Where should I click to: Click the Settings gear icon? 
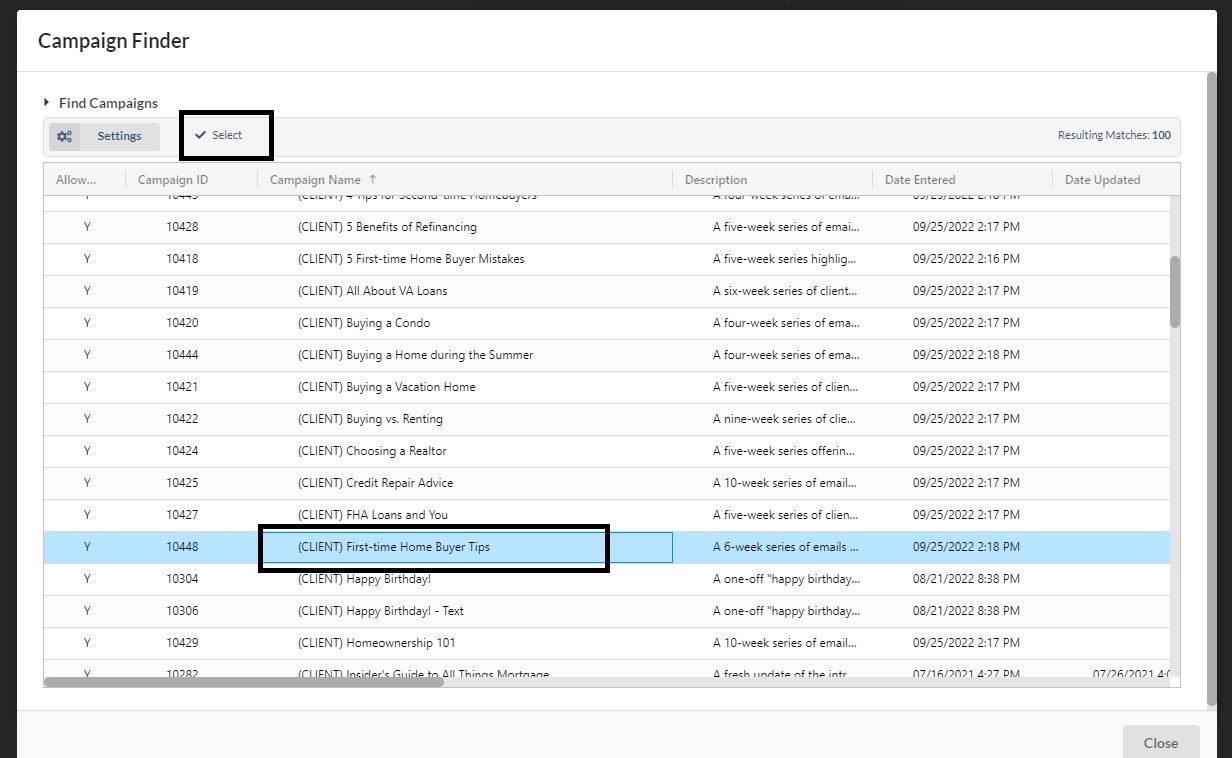pyautogui.click(x=65, y=137)
